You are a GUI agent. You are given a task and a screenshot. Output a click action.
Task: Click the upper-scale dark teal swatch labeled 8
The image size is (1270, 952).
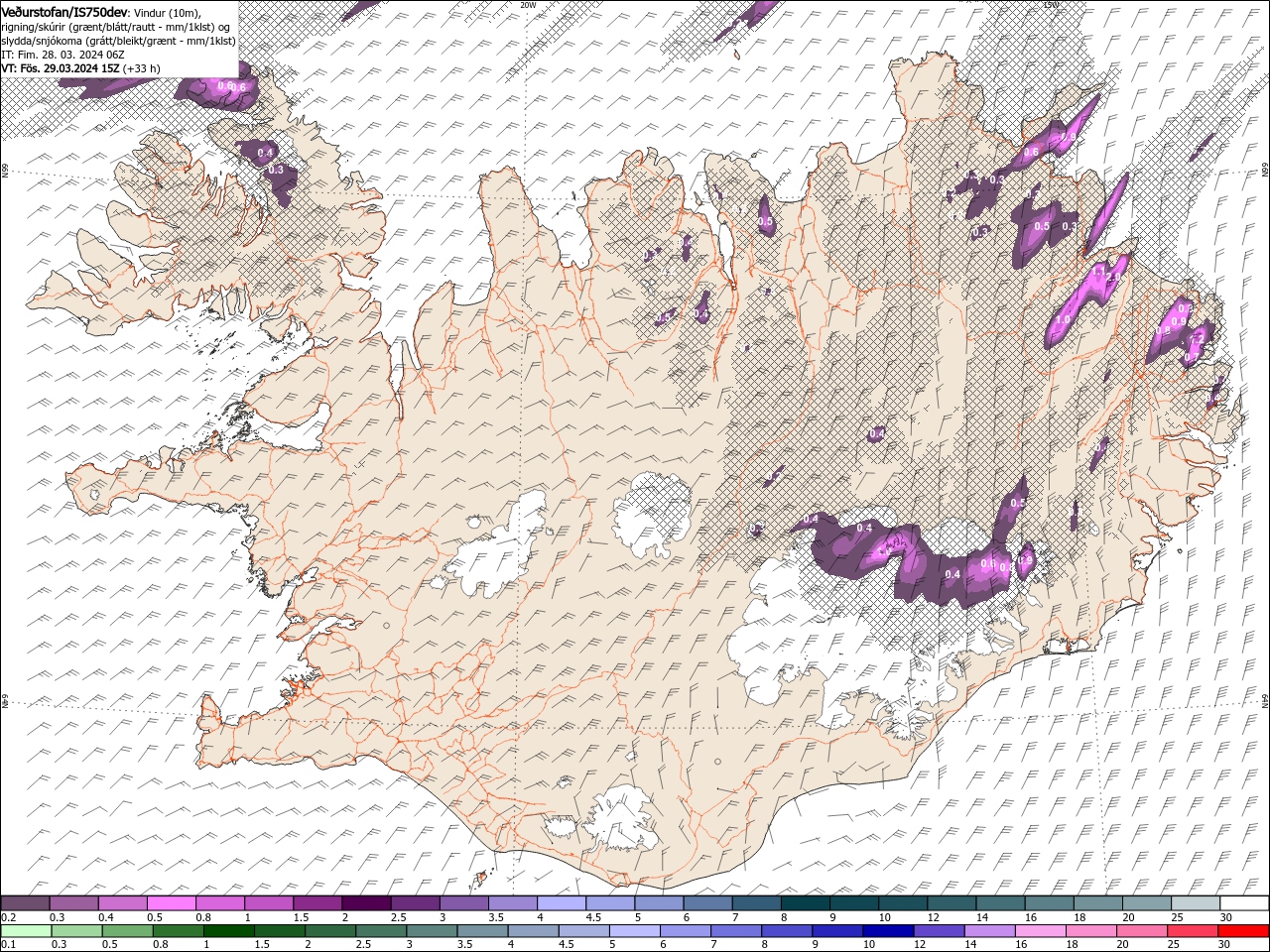(805, 903)
